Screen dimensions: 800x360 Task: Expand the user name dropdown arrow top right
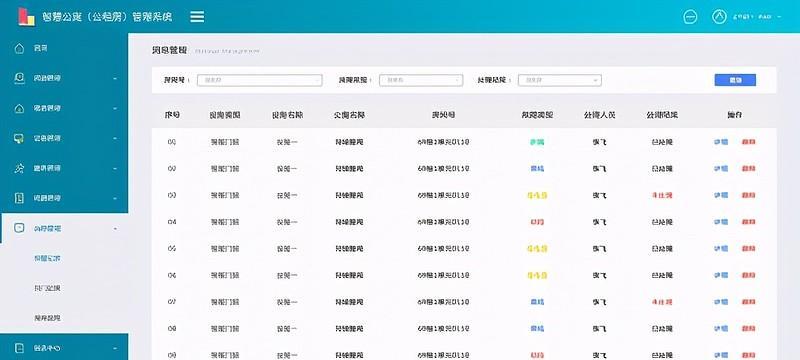[780, 17]
